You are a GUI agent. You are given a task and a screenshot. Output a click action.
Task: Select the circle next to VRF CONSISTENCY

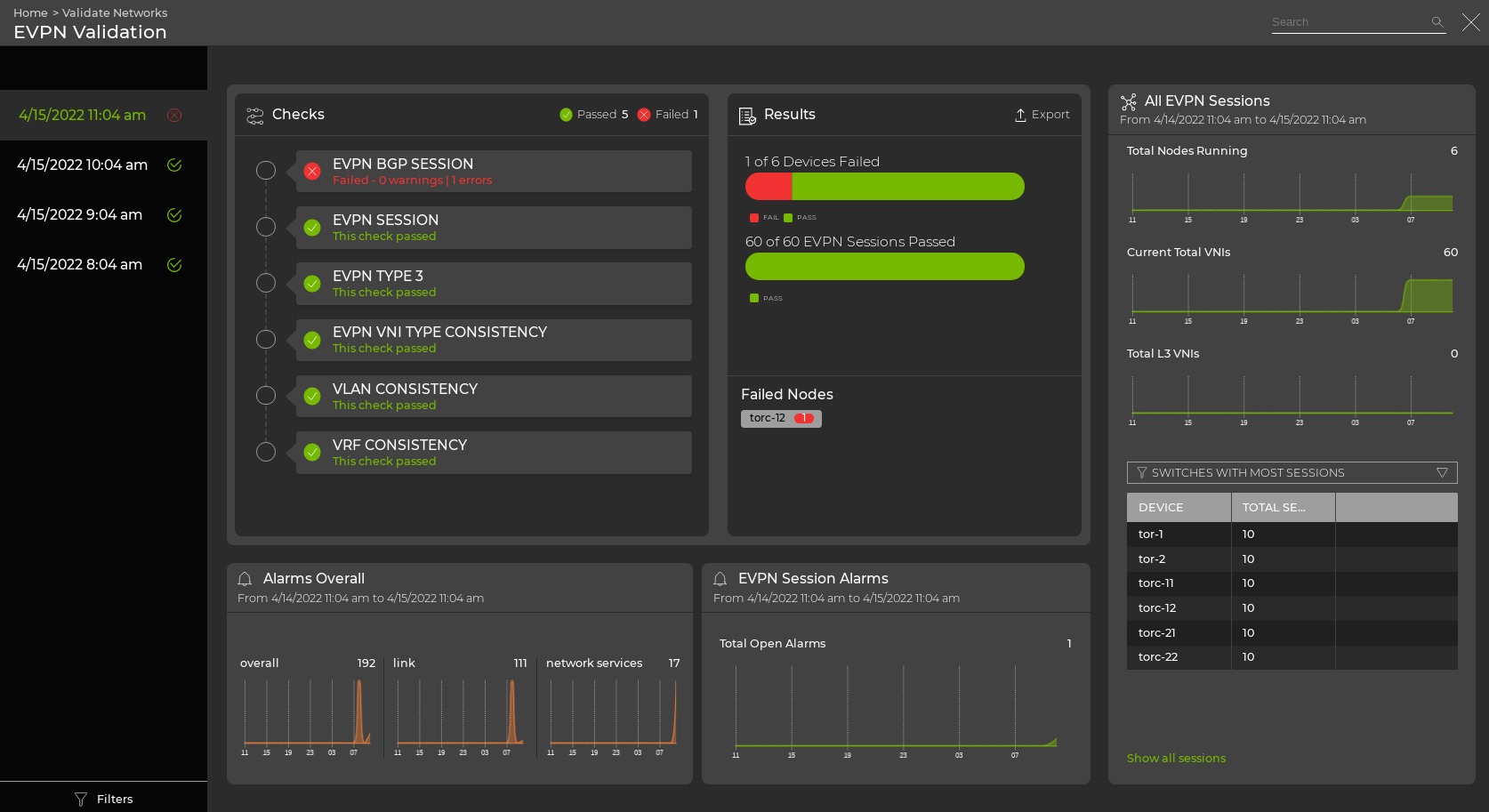pos(266,452)
